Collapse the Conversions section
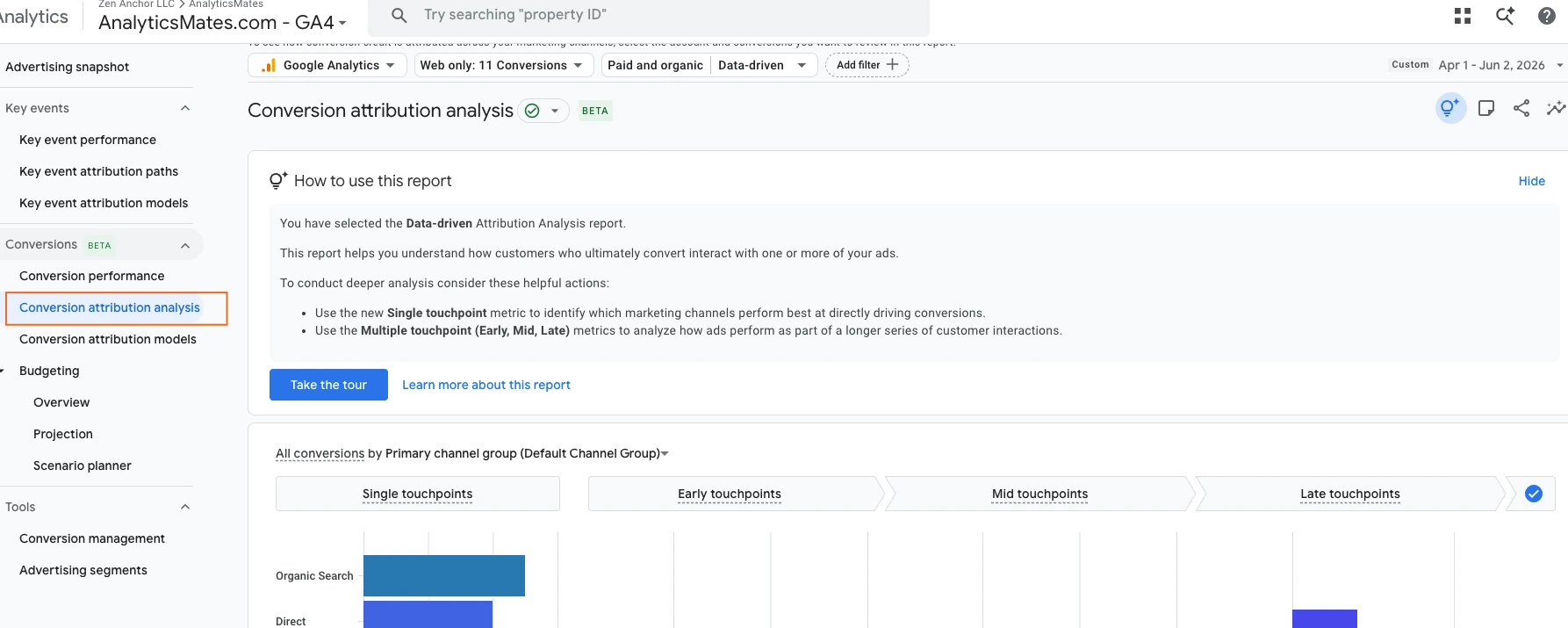 (x=185, y=245)
